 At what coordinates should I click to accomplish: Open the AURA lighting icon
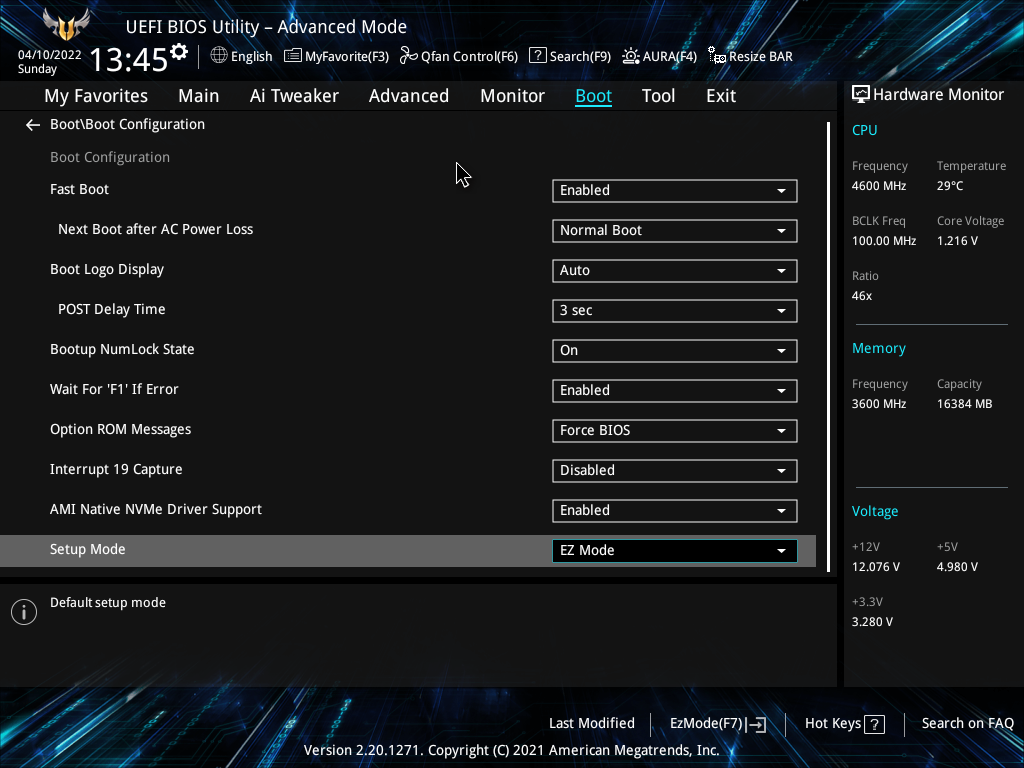point(630,56)
